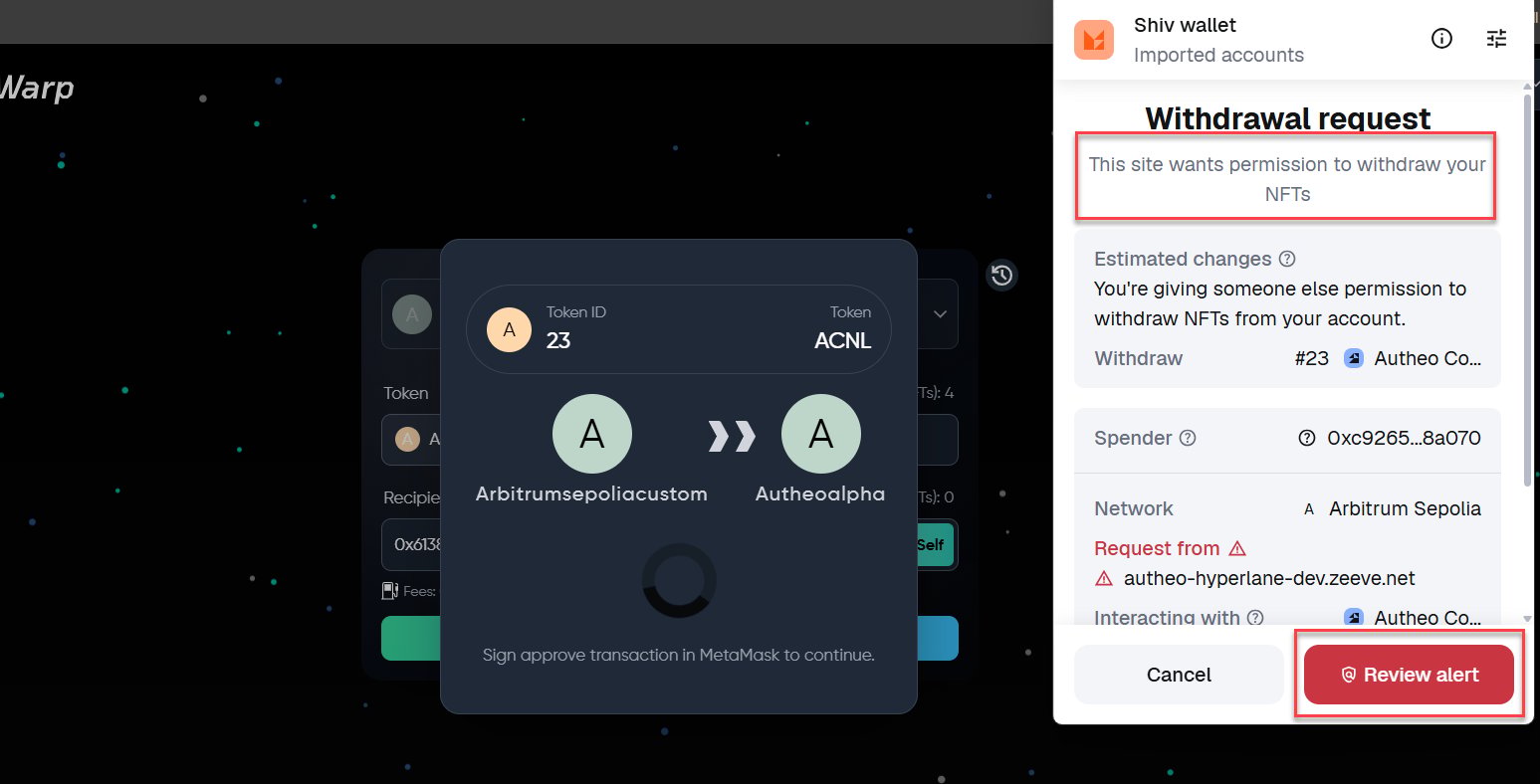Click the Autheo icon in Interacting with row
The height and width of the screenshot is (784, 1540).
click(1354, 618)
